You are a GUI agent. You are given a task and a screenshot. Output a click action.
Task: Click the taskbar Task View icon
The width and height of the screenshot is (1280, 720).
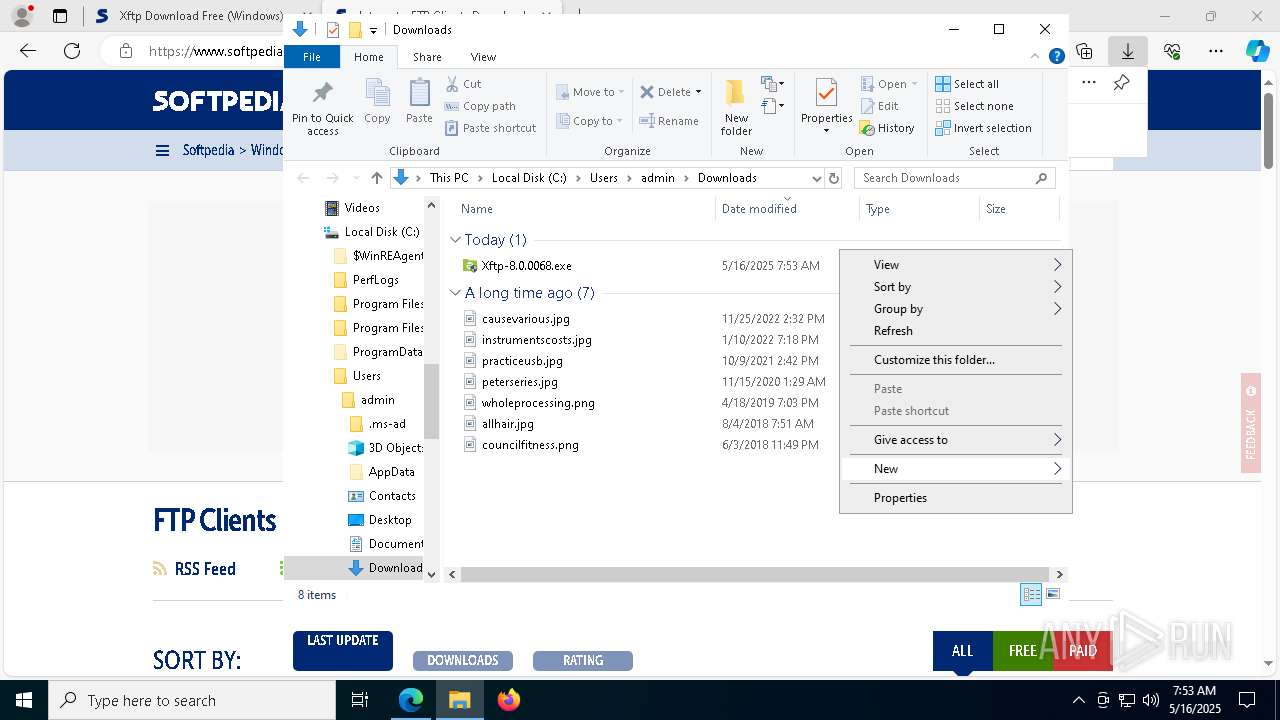click(360, 700)
